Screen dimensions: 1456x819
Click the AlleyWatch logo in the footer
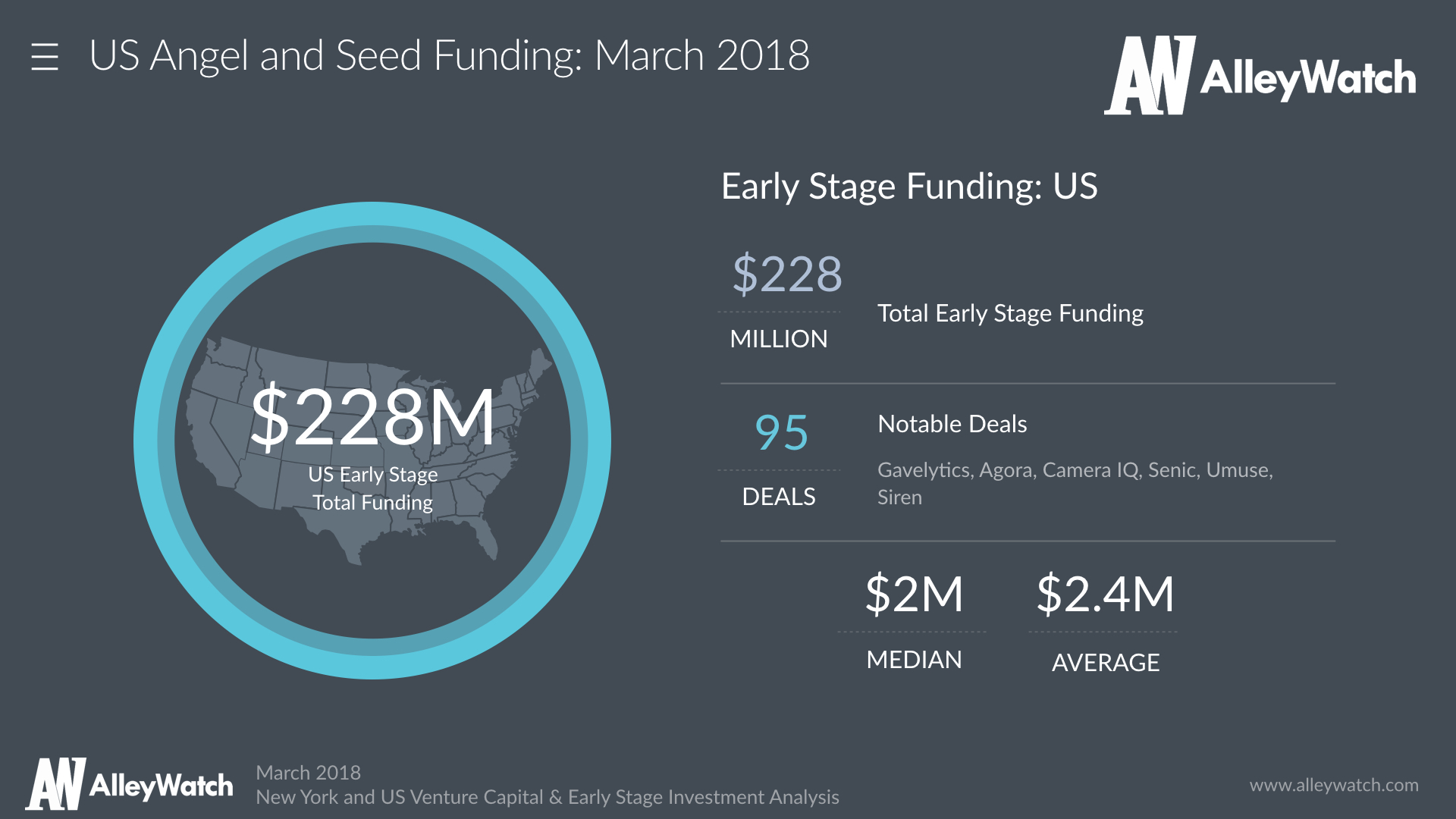(130, 784)
